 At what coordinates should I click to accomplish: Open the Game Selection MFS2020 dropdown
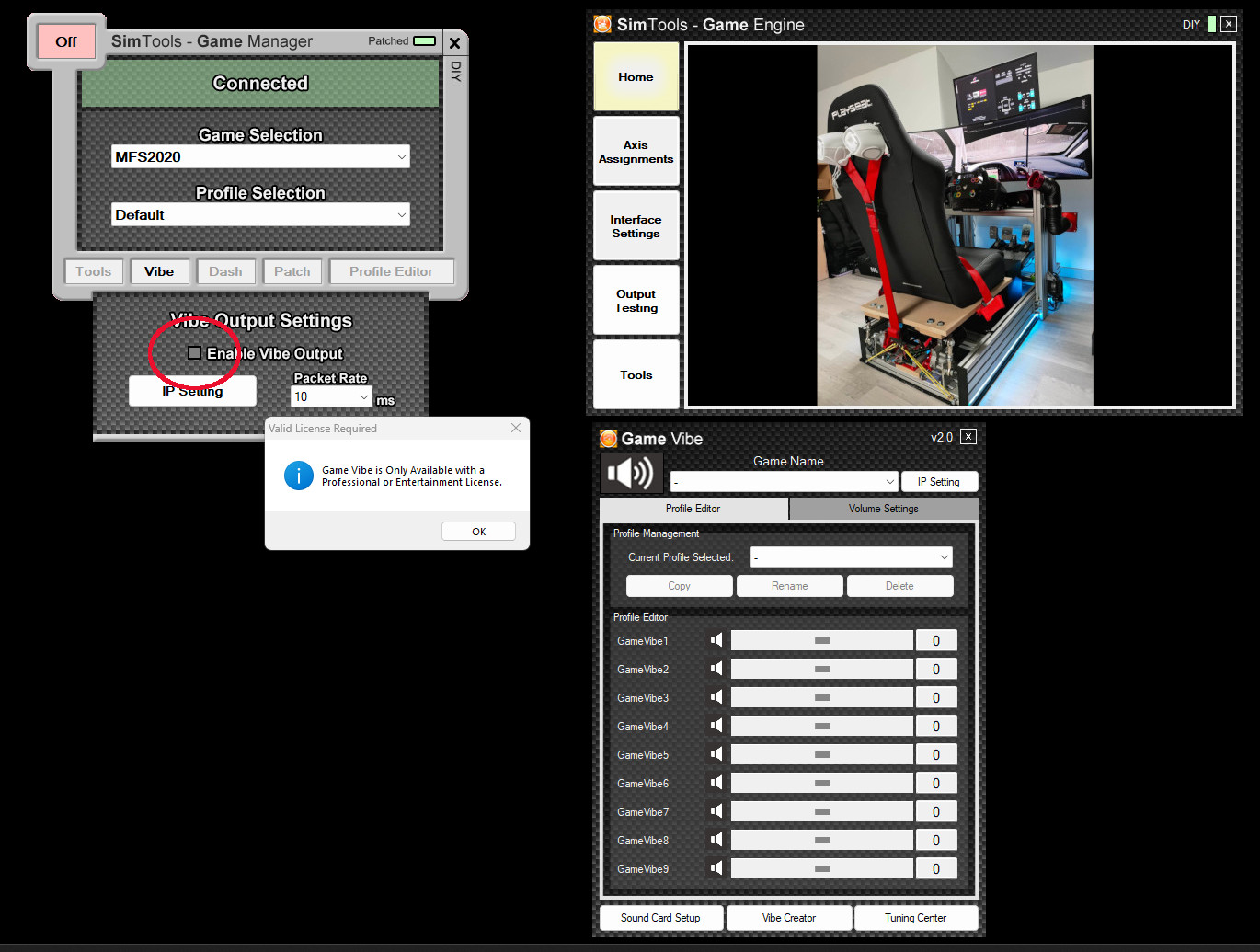point(260,156)
